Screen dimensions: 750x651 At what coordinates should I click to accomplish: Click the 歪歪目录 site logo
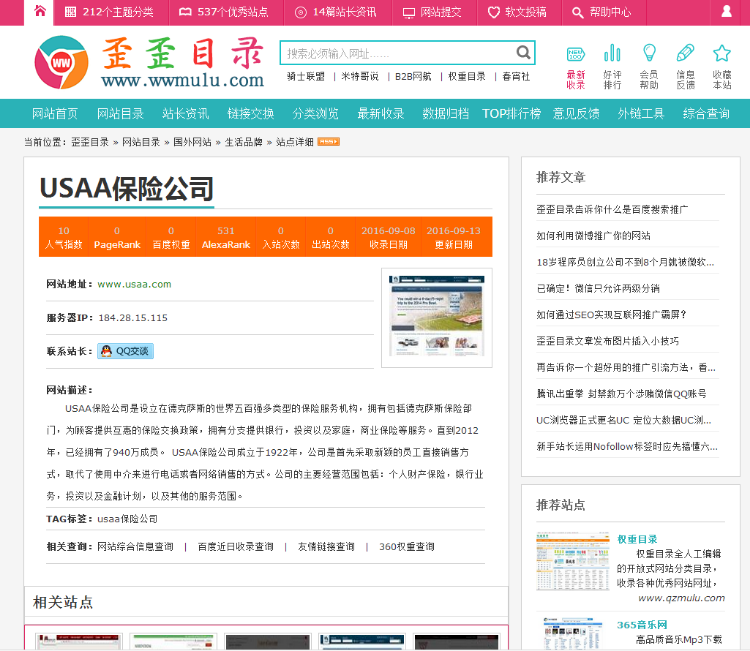tap(149, 62)
